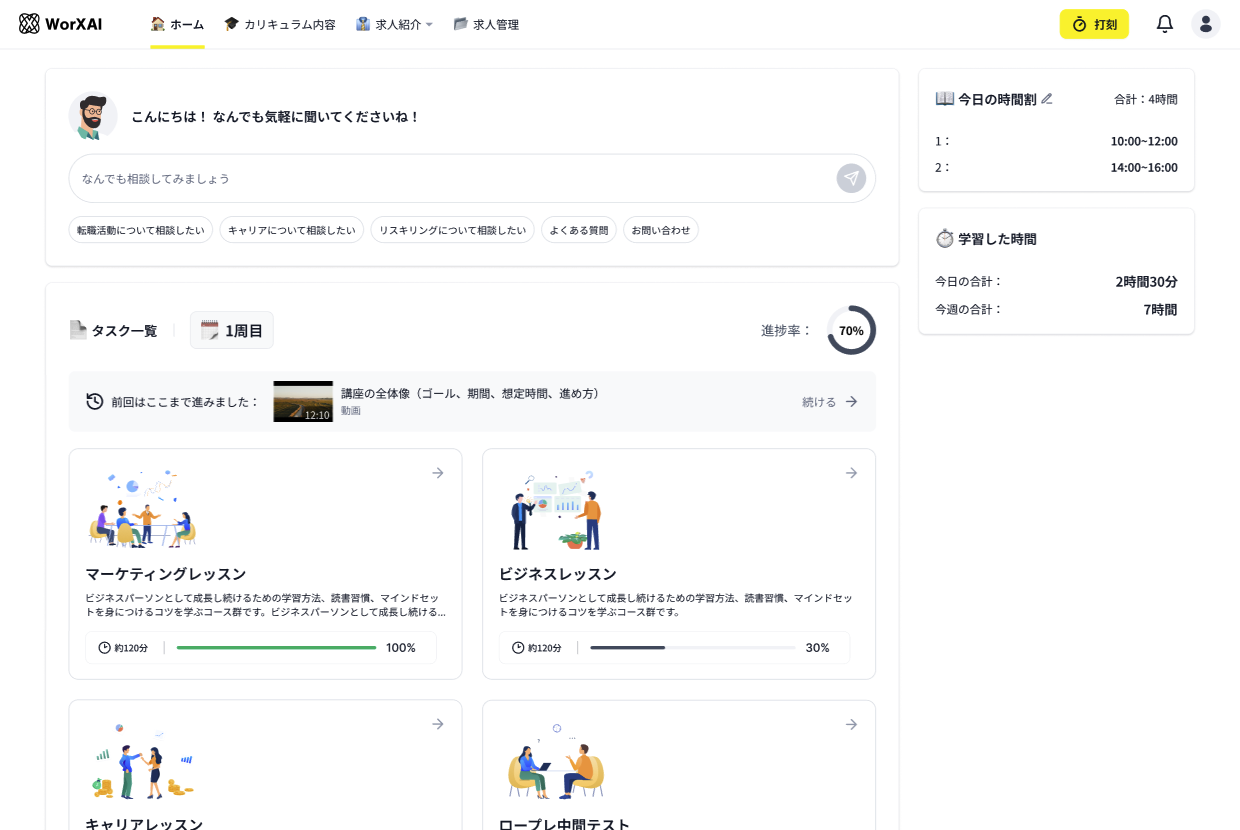The height and width of the screenshot is (830, 1240).
Task: Click the カリキュラム内容 graduation cap icon
Action: (x=232, y=24)
